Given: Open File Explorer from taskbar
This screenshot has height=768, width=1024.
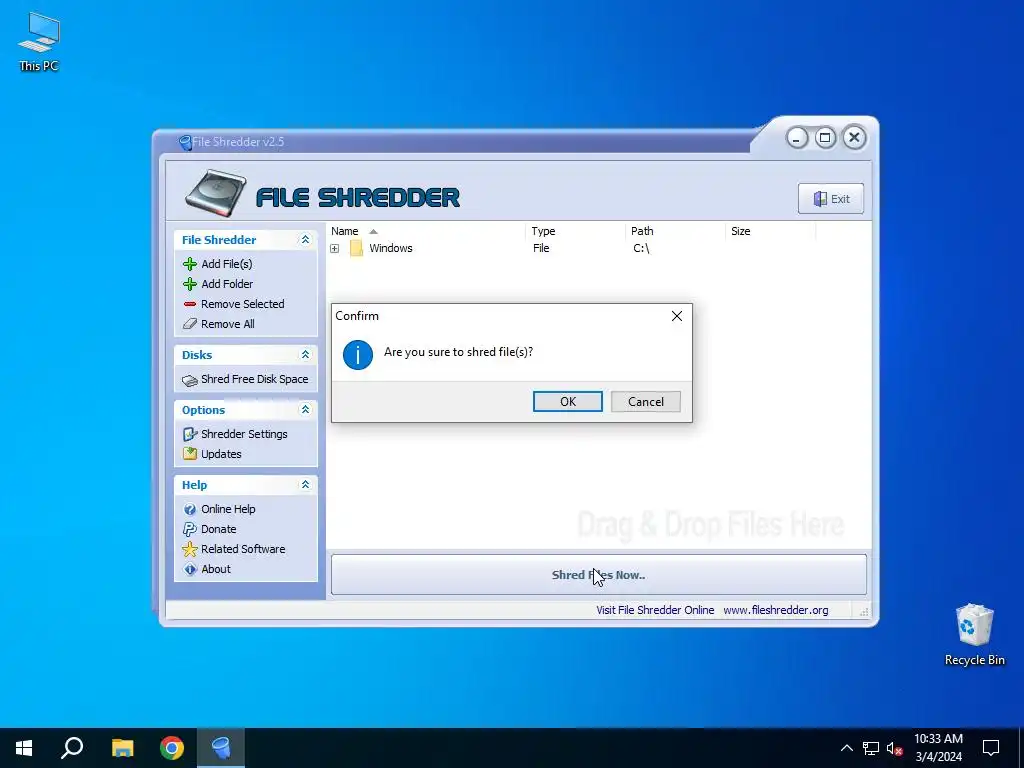Looking at the screenshot, I should [122, 748].
